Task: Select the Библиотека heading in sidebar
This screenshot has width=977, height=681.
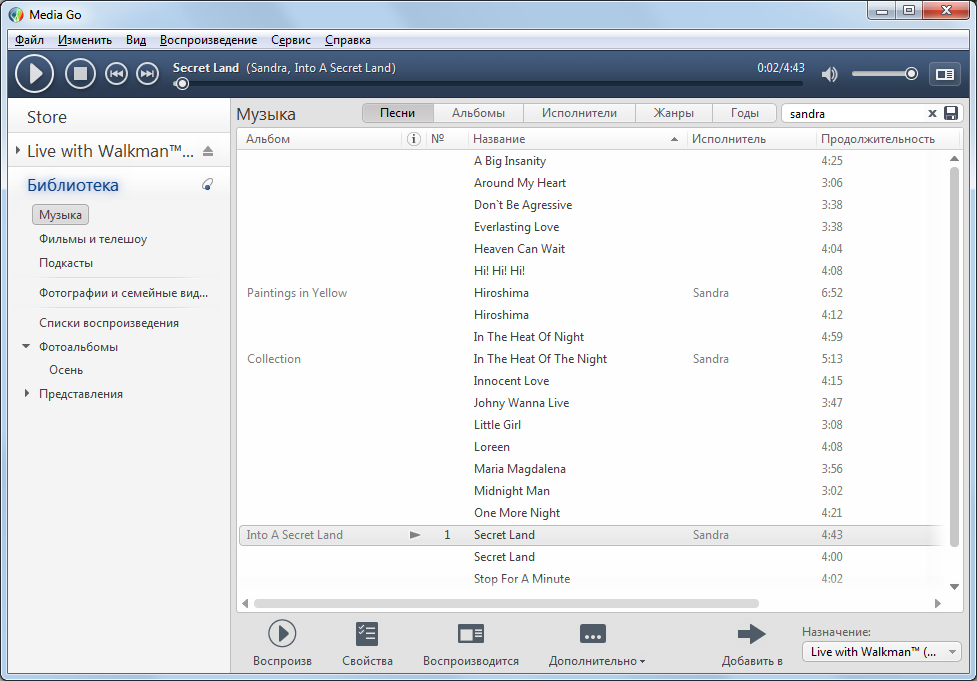Action: click(72, 185)
